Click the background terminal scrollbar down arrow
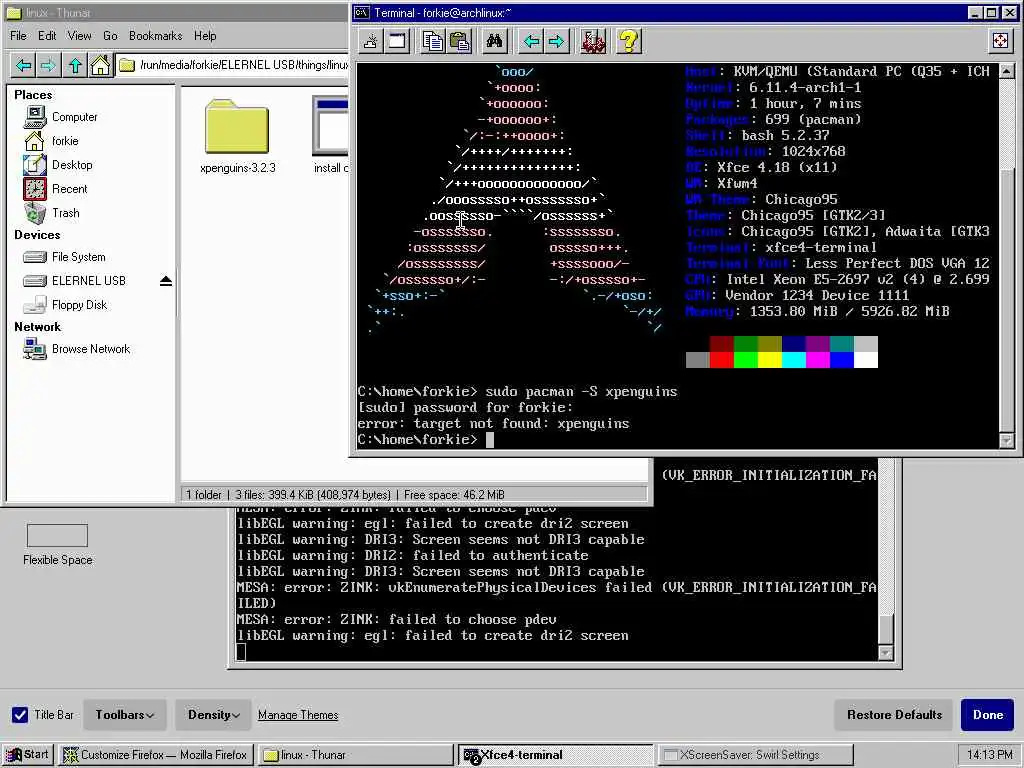Image resolution: width=1024 pixels, height=768 pixels. (x=886, y=652)
